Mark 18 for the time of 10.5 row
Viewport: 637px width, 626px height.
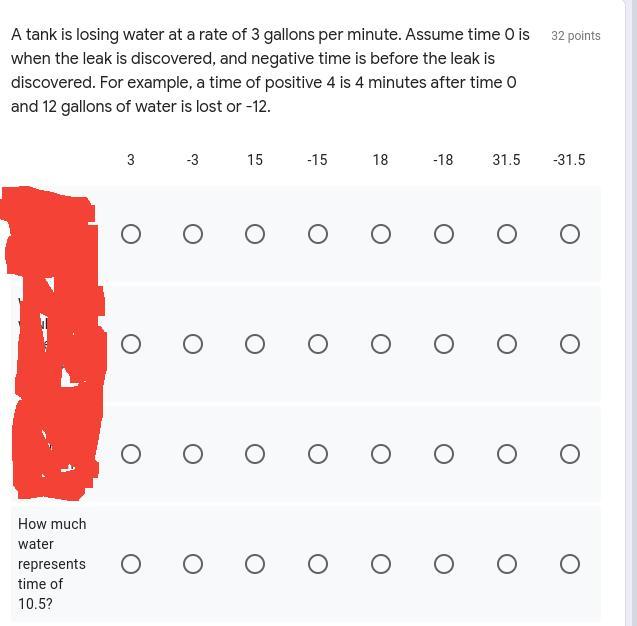point(381,564)
